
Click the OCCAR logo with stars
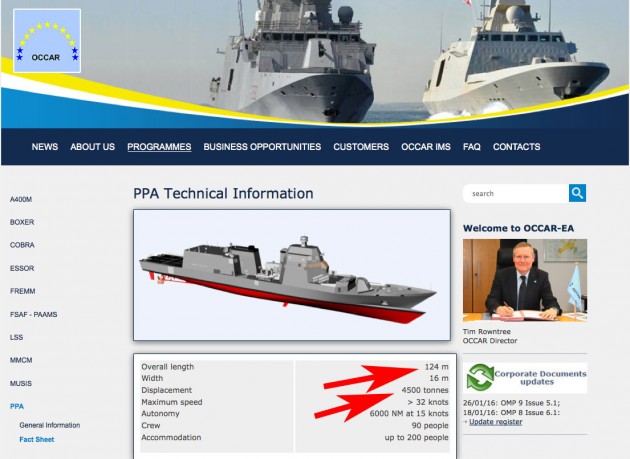coord(47,41)
